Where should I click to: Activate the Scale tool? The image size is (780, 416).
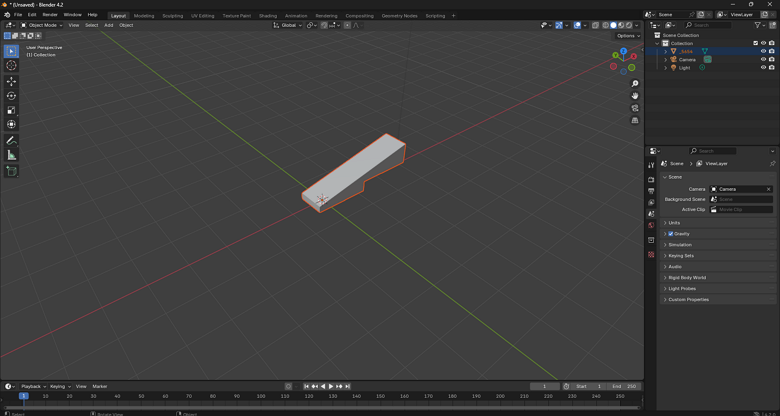11,110
